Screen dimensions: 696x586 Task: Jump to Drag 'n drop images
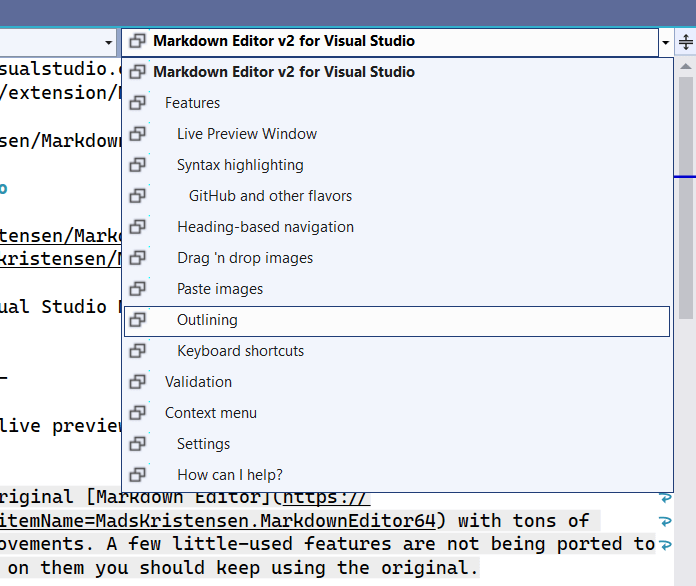[x=397, y=258]
